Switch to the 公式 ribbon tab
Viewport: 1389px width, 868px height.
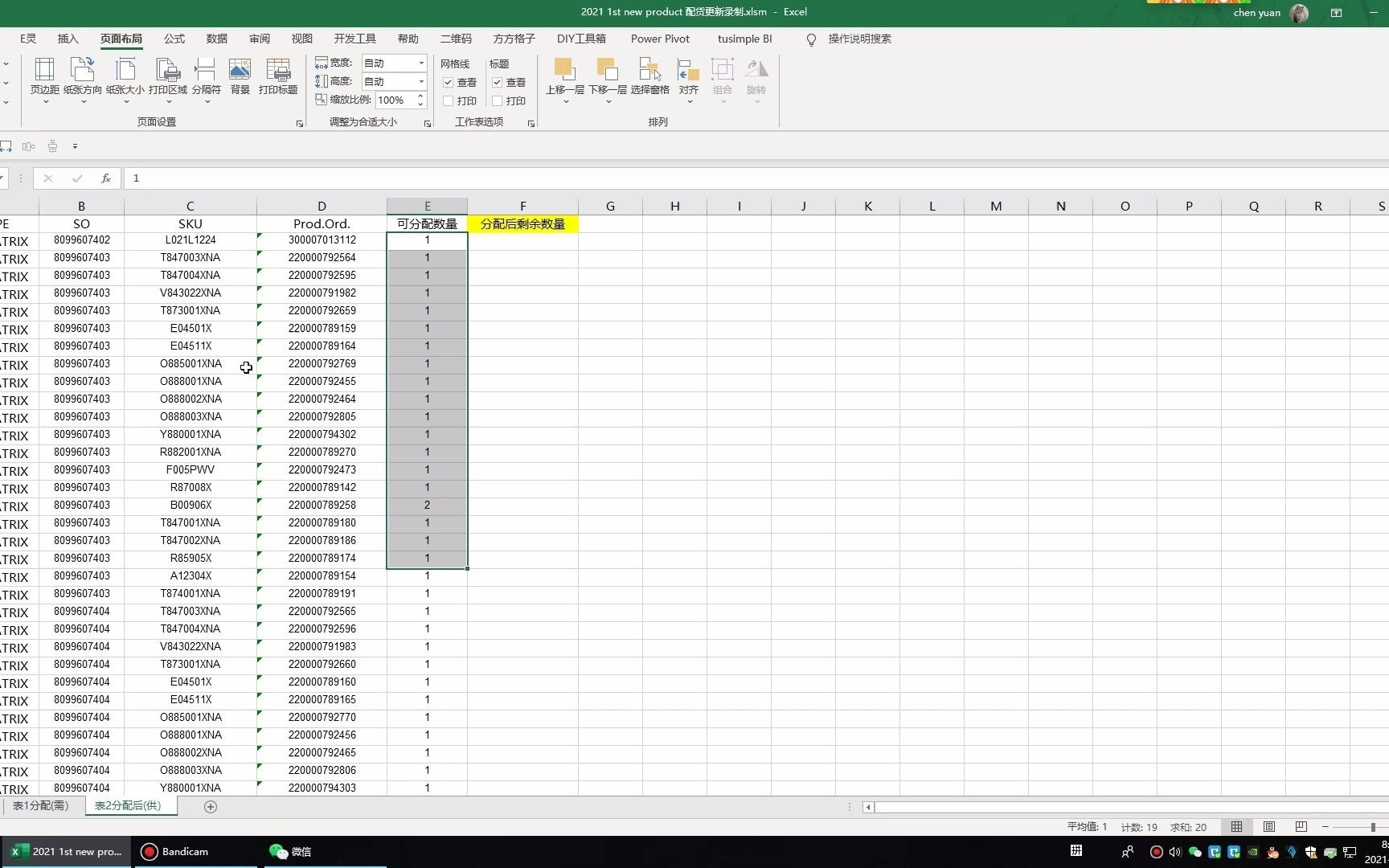[x=174, y=39]
